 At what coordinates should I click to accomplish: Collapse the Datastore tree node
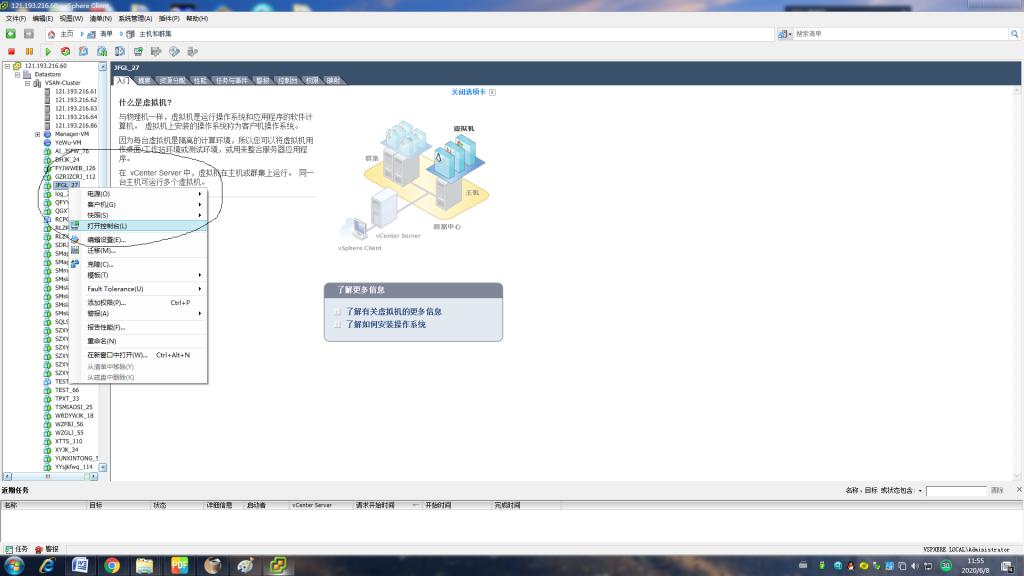pyautogui.click(x=18, y=74)
